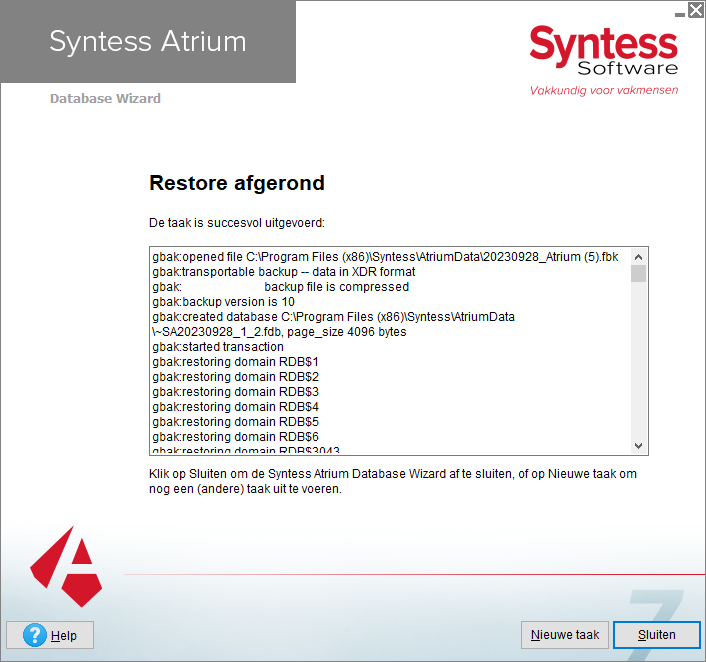Click the red Atrium logo icon
Image resolution: width=706 pixels, height=662 pixels.
tap(66, 567)
